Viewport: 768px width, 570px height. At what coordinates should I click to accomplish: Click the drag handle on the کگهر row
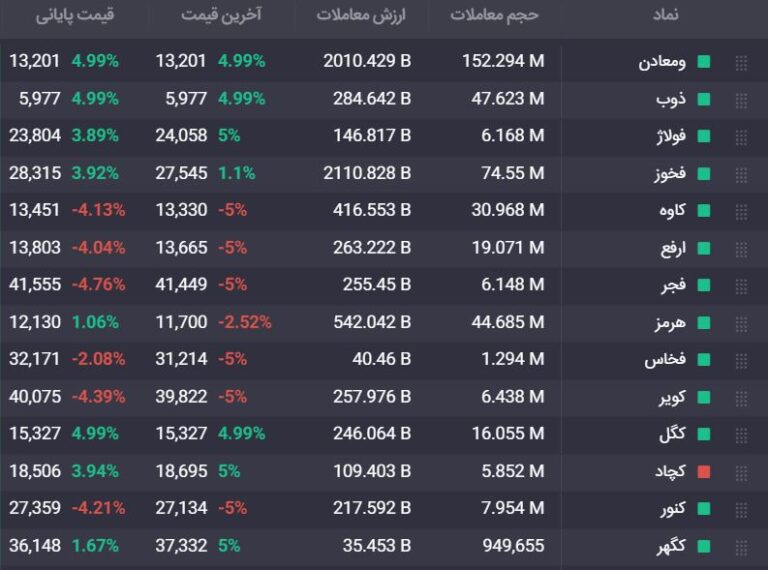[741, 547]
